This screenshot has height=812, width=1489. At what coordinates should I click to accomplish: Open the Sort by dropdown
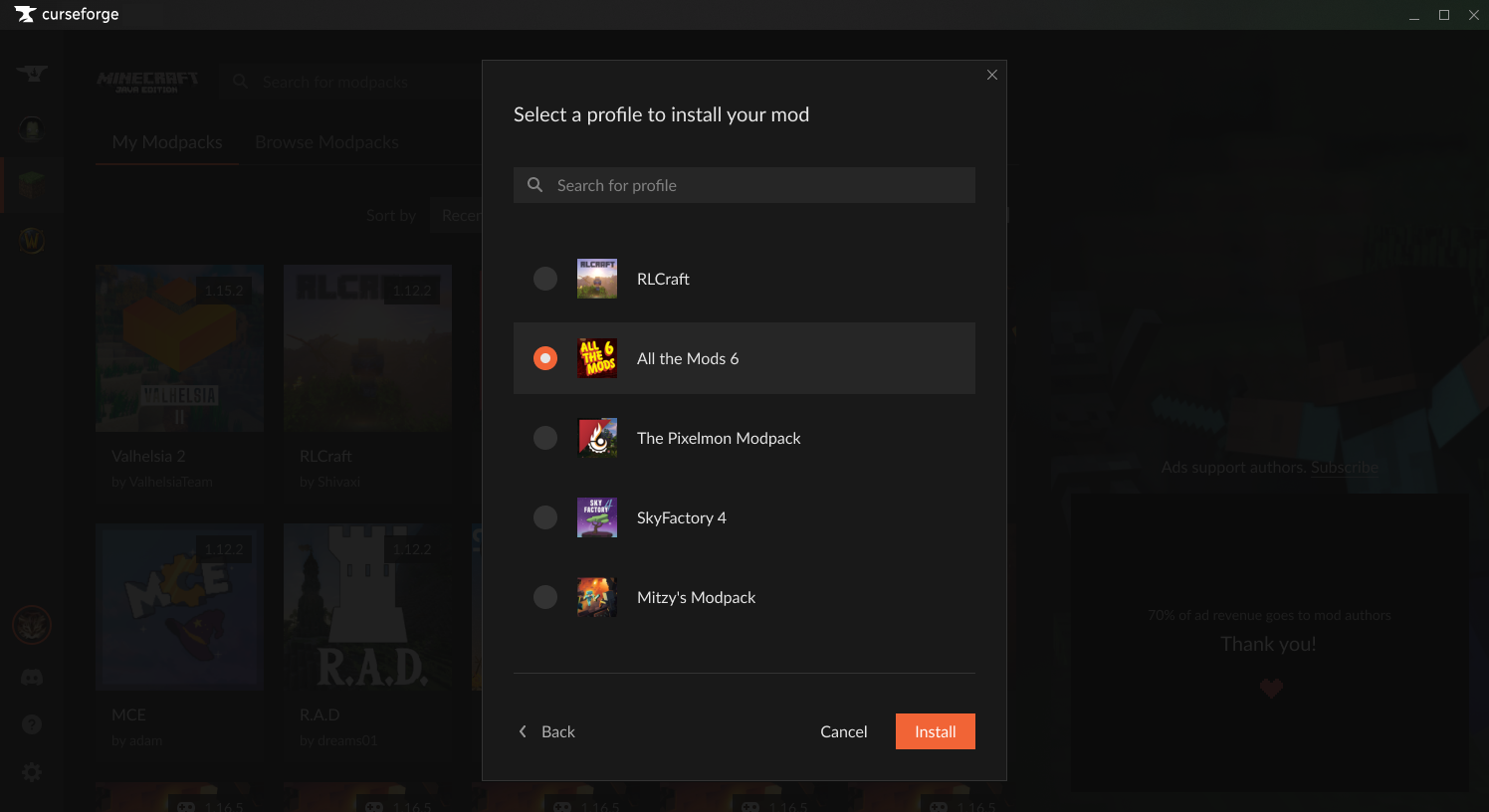[456, 215]
